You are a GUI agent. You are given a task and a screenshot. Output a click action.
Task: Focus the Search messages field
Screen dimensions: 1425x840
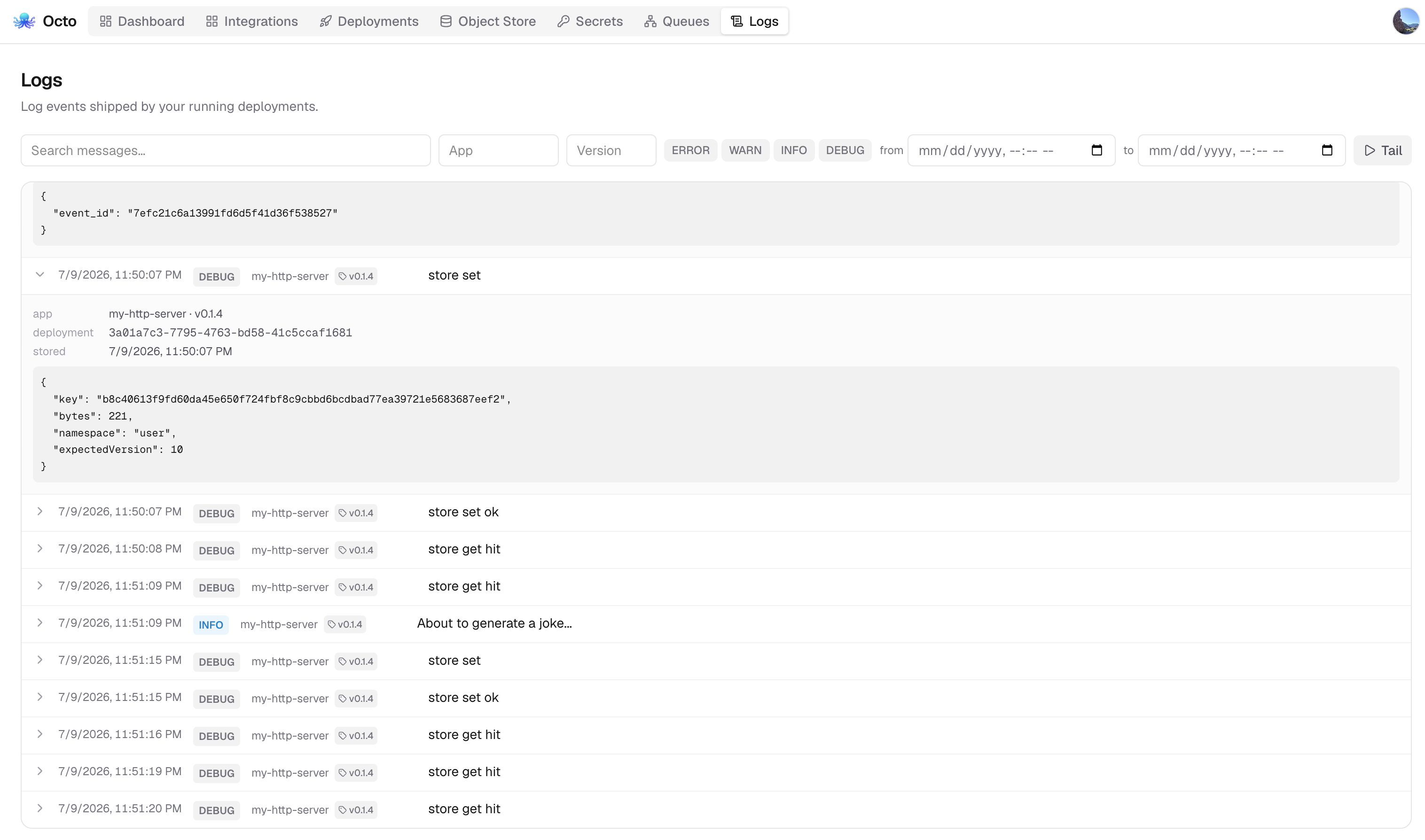[x=225, y=150]
